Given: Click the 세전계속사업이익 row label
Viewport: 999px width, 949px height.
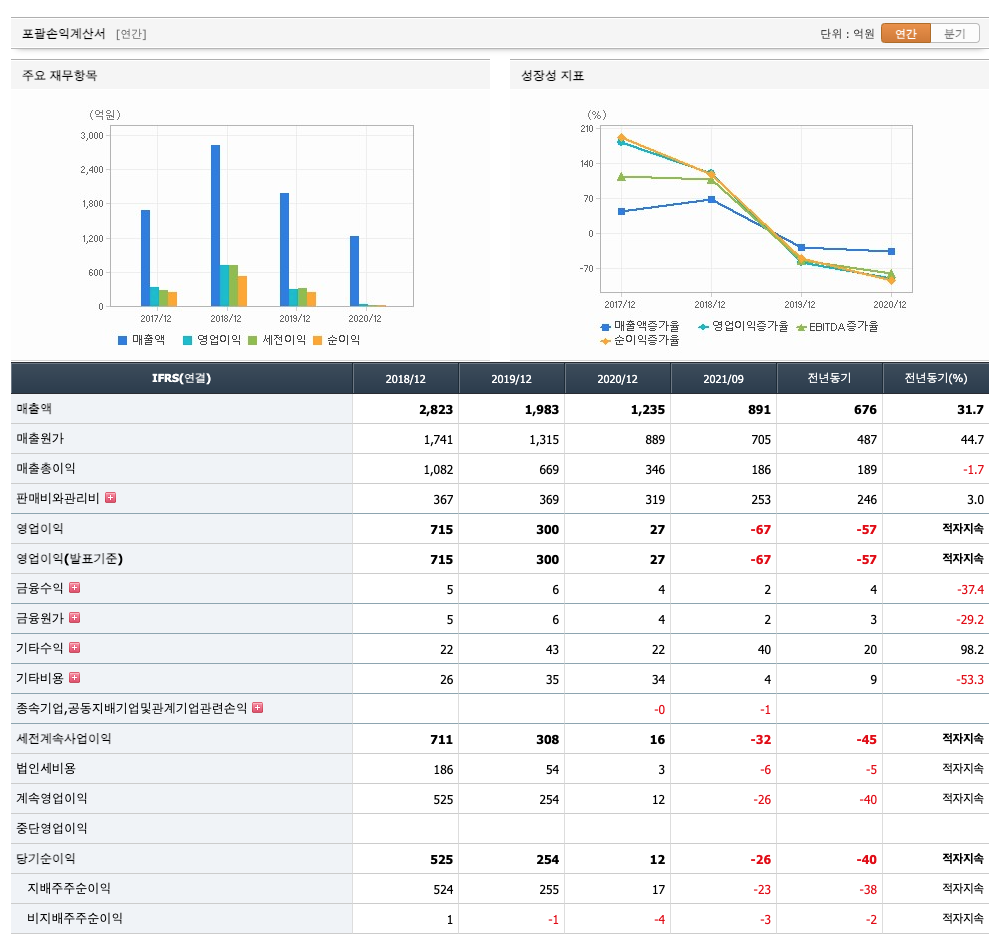Looking at the screenshot, I should 64,739.
